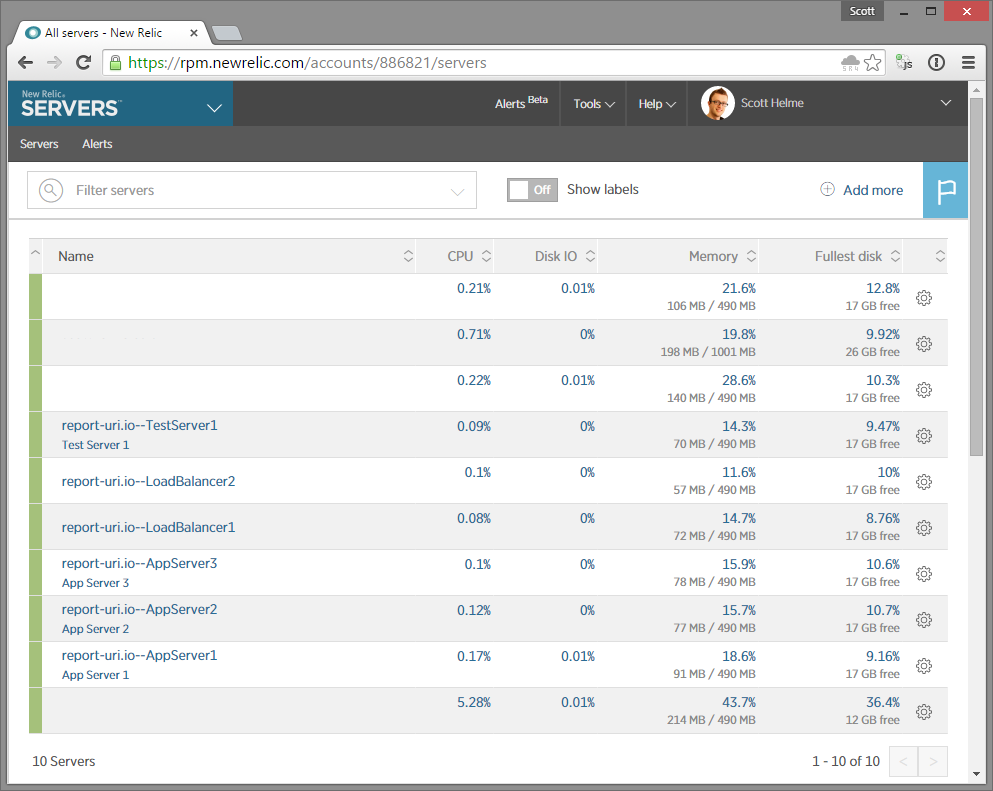Click the green padlock security icon
993x791 pixels.
[115, 63]
